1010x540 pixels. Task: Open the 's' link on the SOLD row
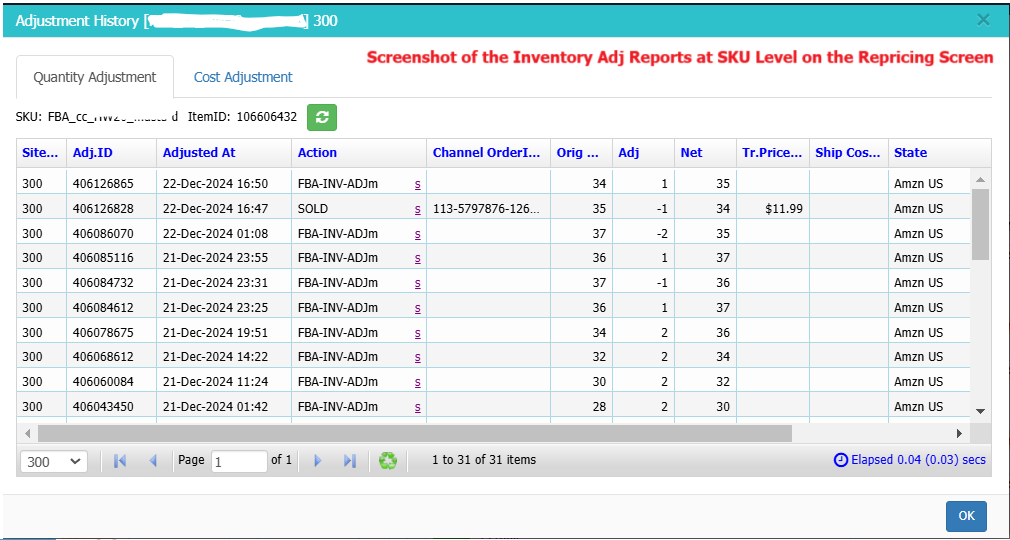point(417,209)
